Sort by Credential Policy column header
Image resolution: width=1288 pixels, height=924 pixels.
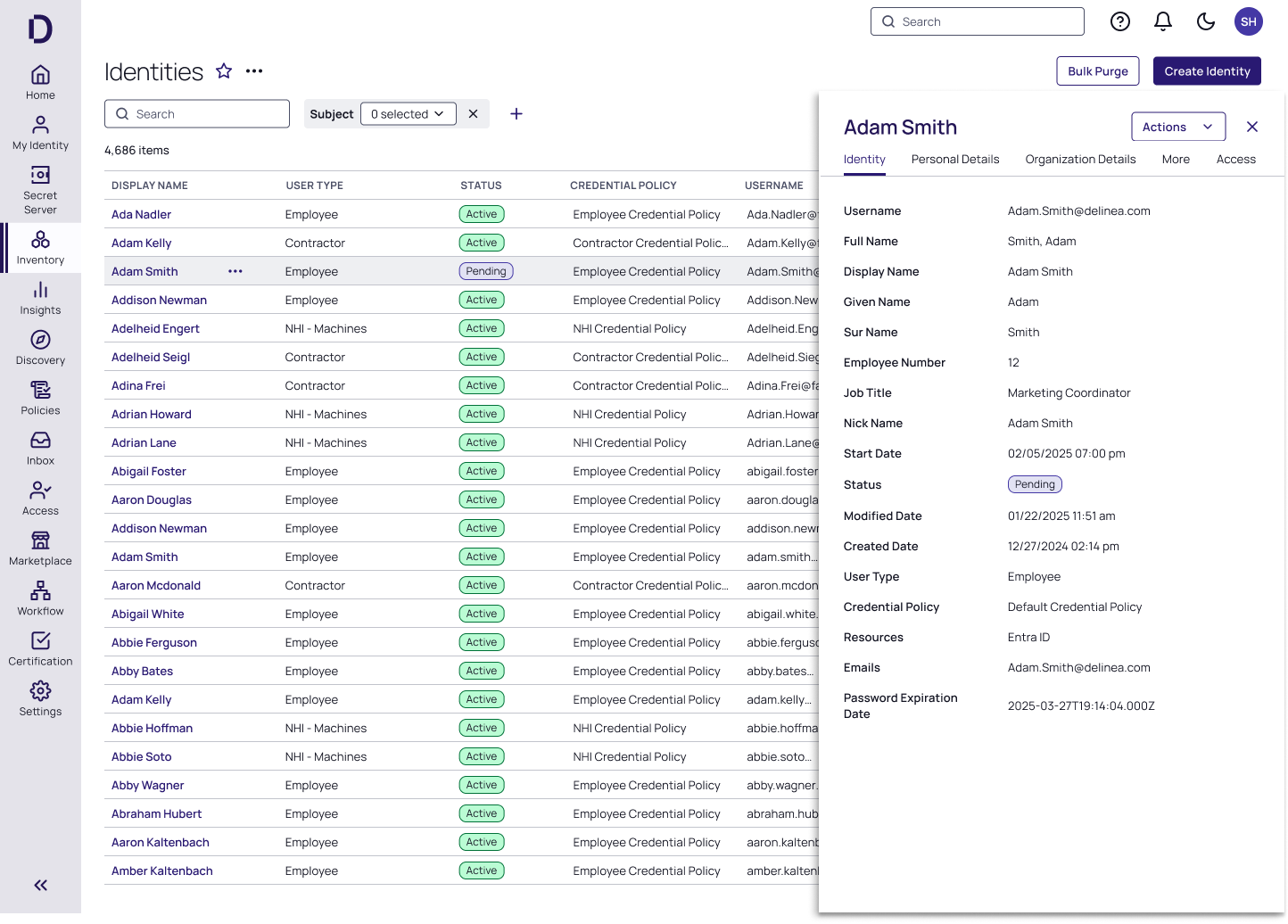623,186
